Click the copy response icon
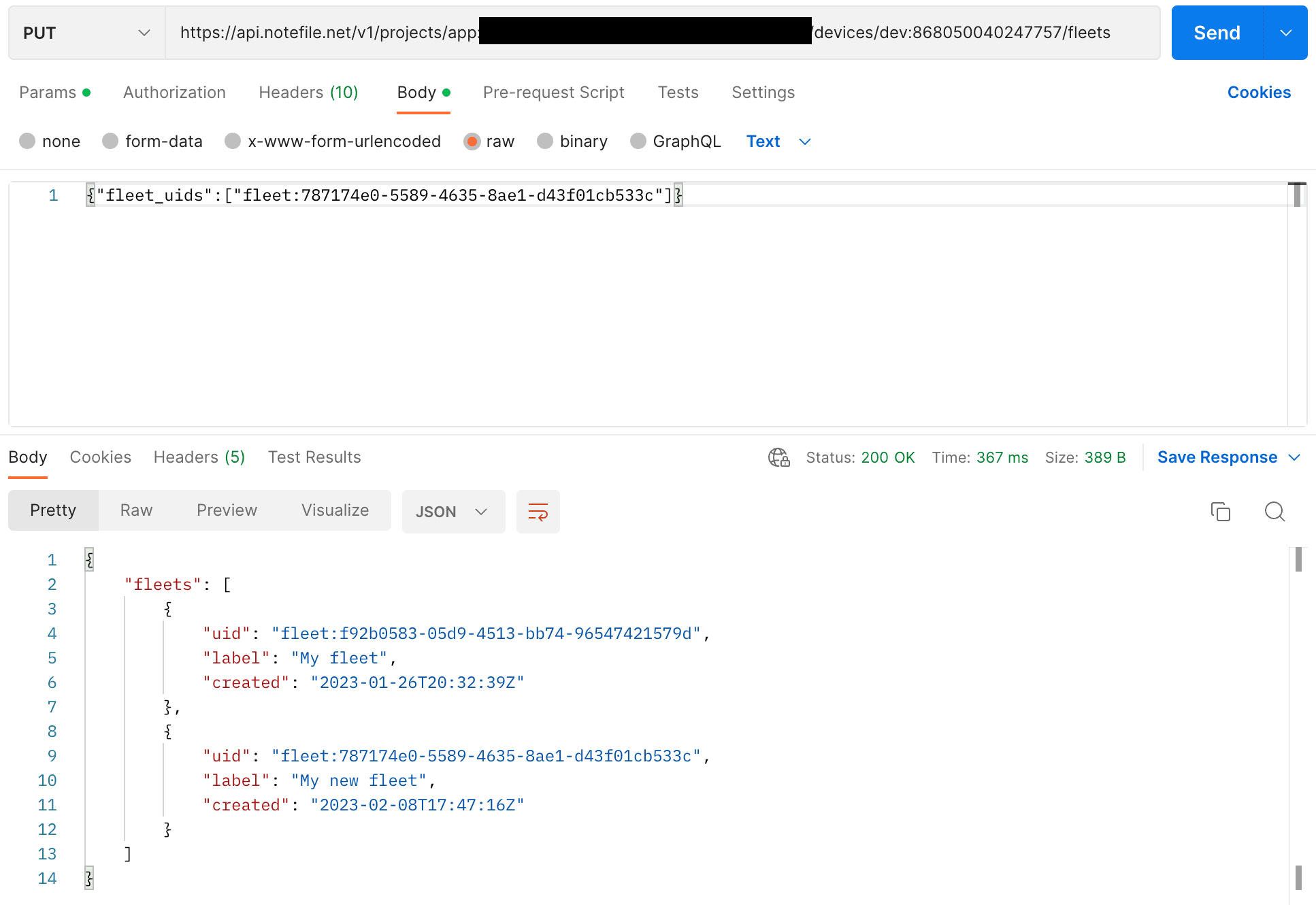The width and height of the screenshot is (1316, 905). (1221, 512)
